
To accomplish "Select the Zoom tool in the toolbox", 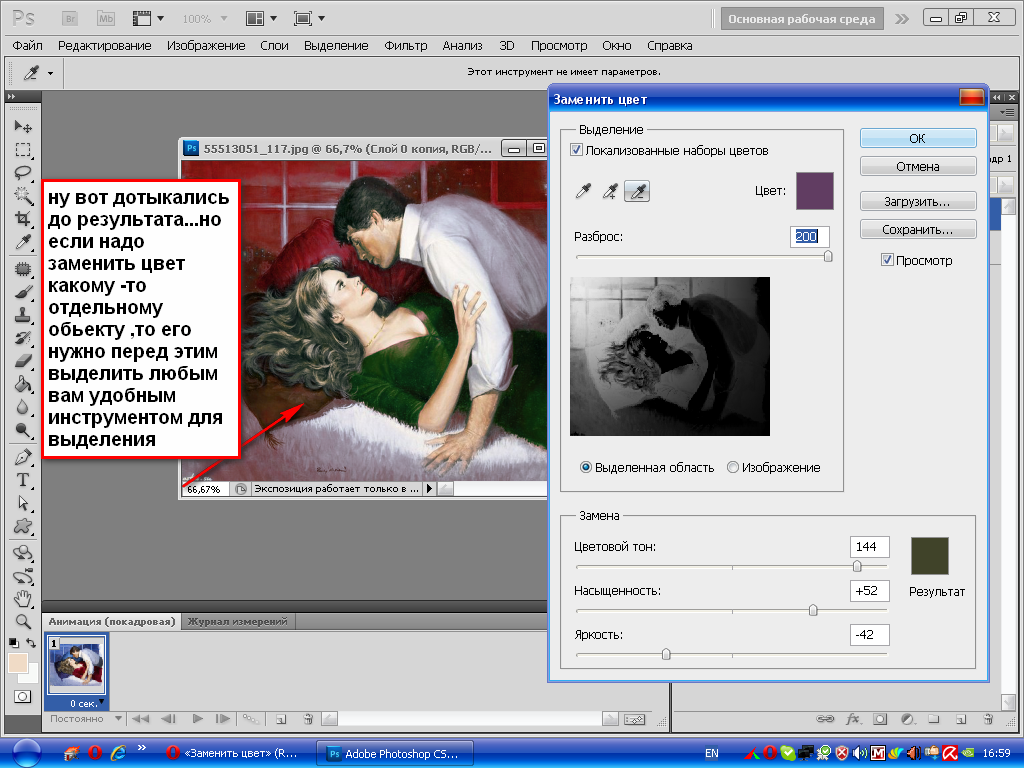I will (x=23, y=621).
